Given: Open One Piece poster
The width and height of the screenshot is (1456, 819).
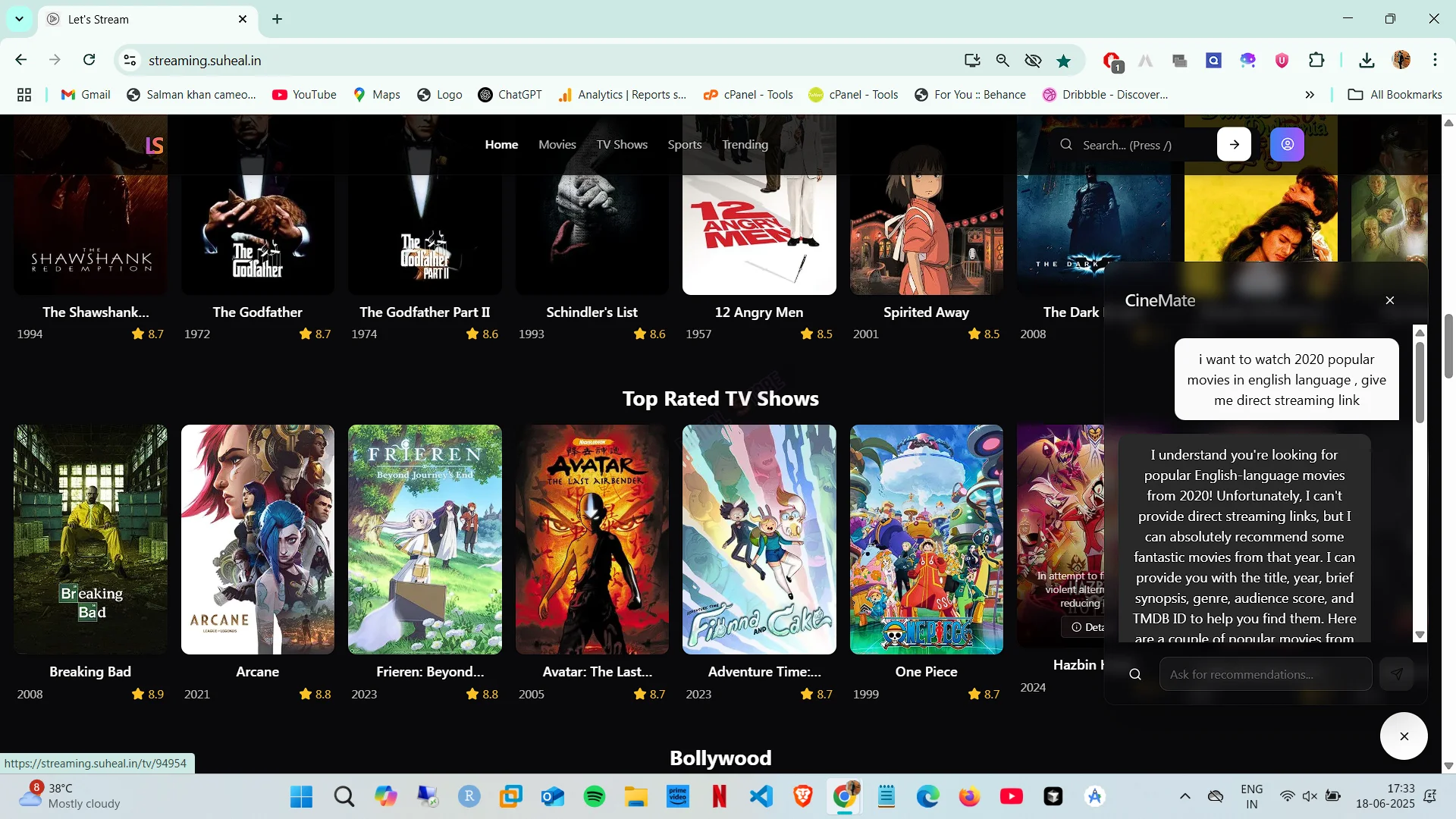Looking at the screenshot, I should [x=927, y=539].
